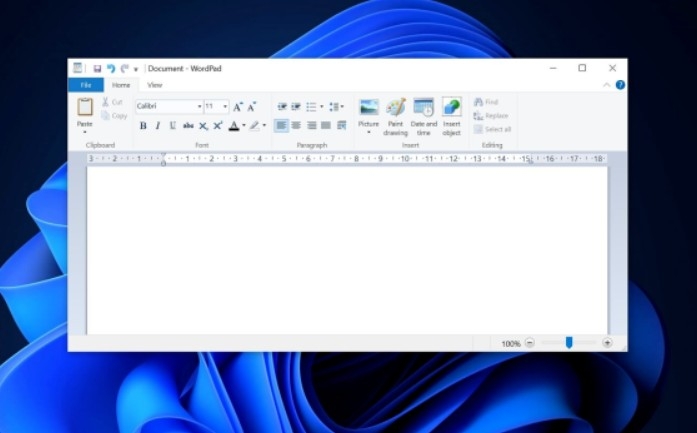Apply the text highlight color
The image size is (697, 433).
[254, 126]
